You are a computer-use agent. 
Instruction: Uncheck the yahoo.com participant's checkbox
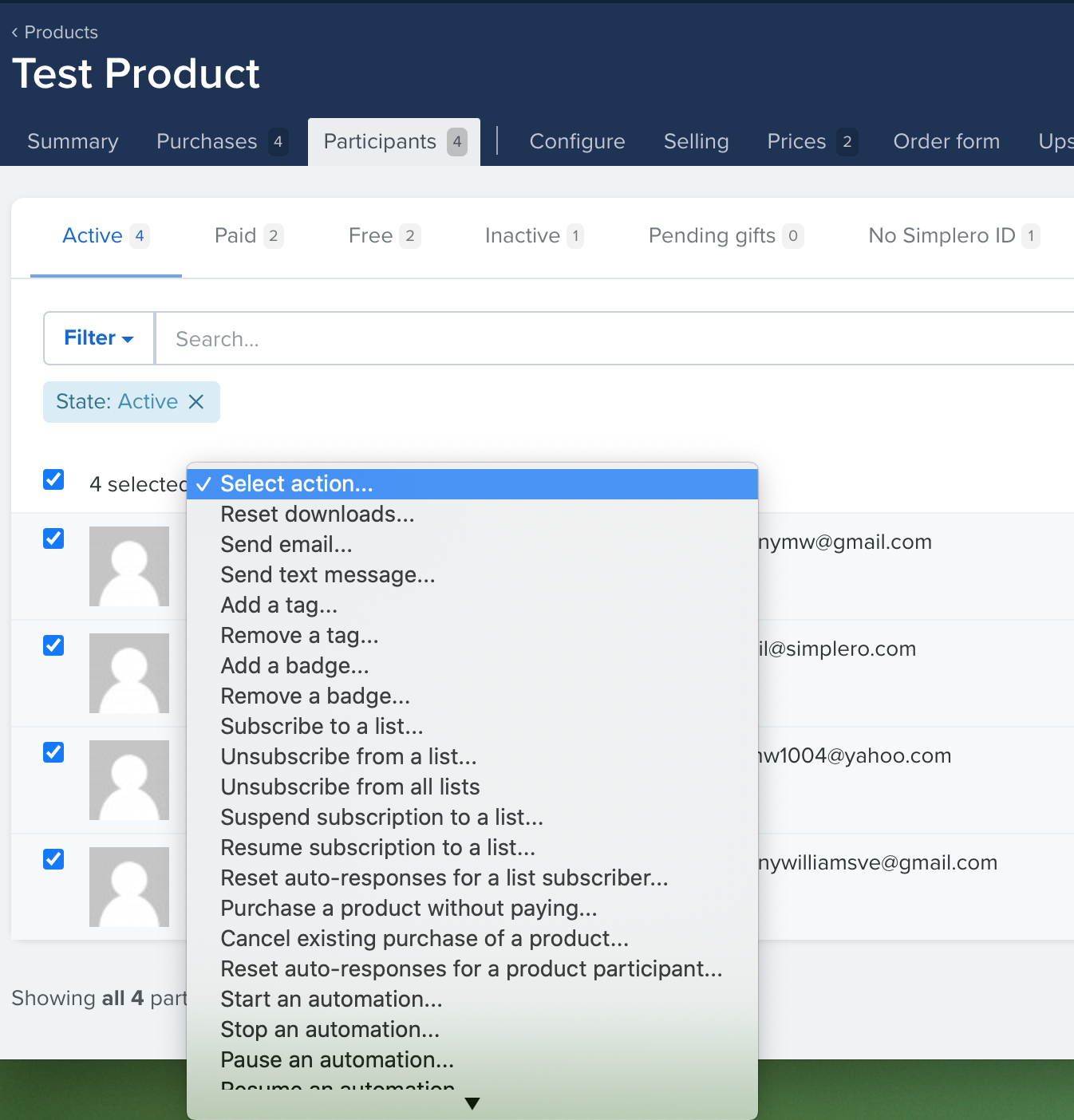(53, 752)
